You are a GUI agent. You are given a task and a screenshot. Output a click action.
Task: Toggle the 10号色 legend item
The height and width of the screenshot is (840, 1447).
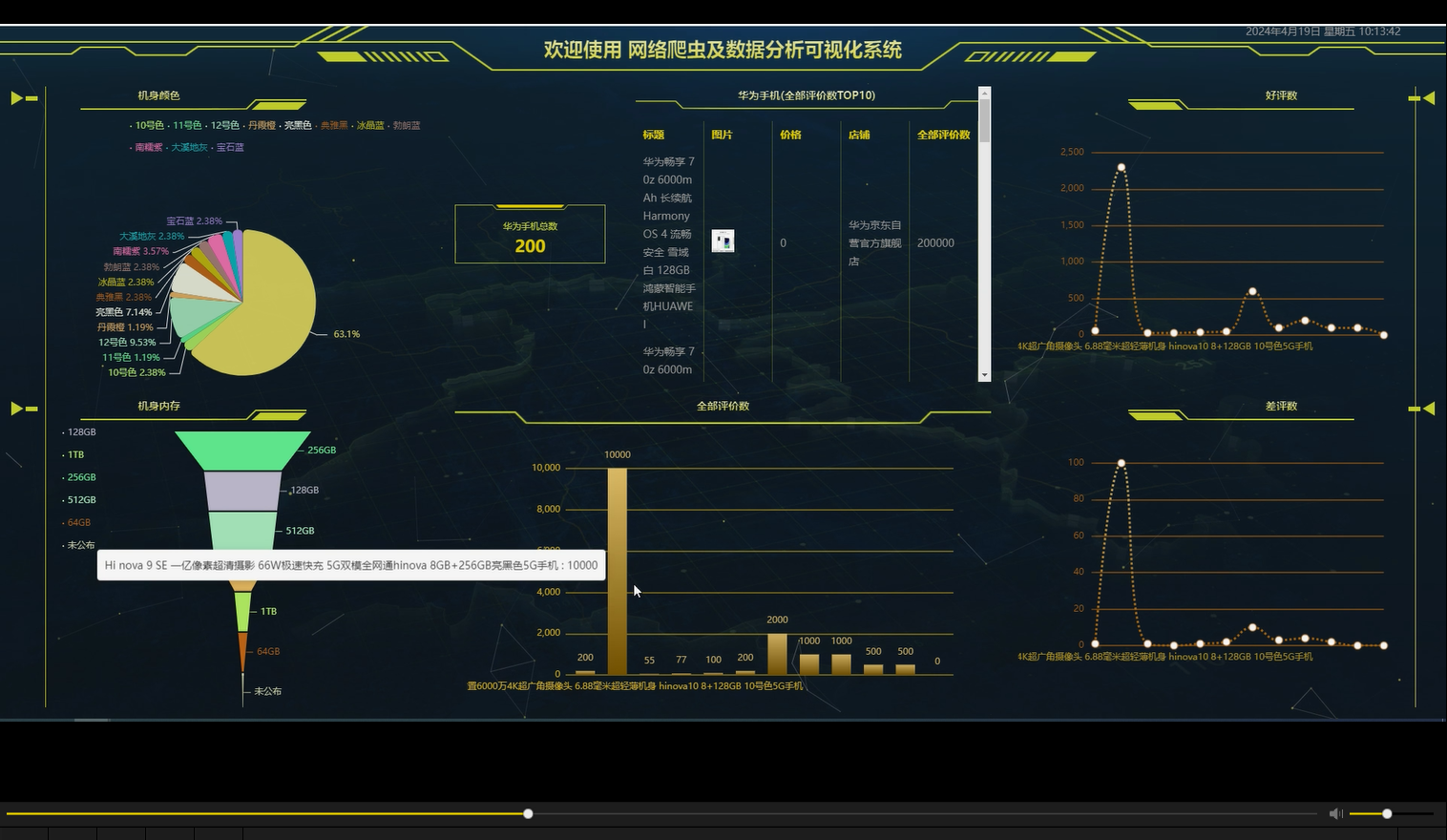(148, 125)
